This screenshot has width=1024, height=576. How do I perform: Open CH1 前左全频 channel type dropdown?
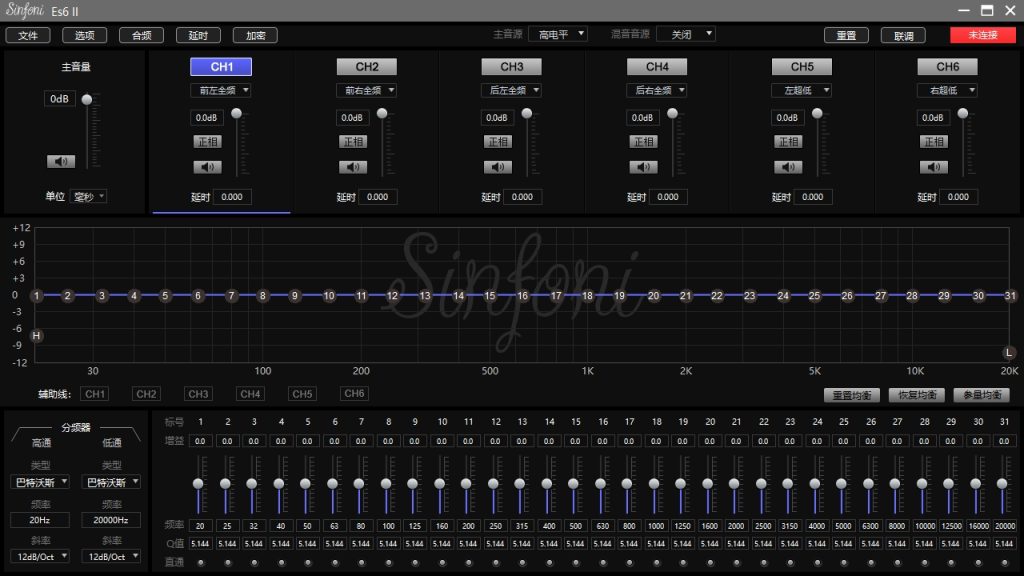pyautogui.click(x=221, y=90)
